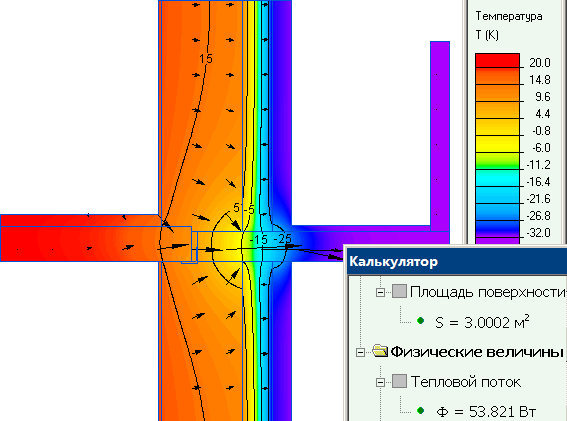Viewport: 567px width, 421px height.
Task: Click gray square icon beside Тепловой поток
Action: 399,381
